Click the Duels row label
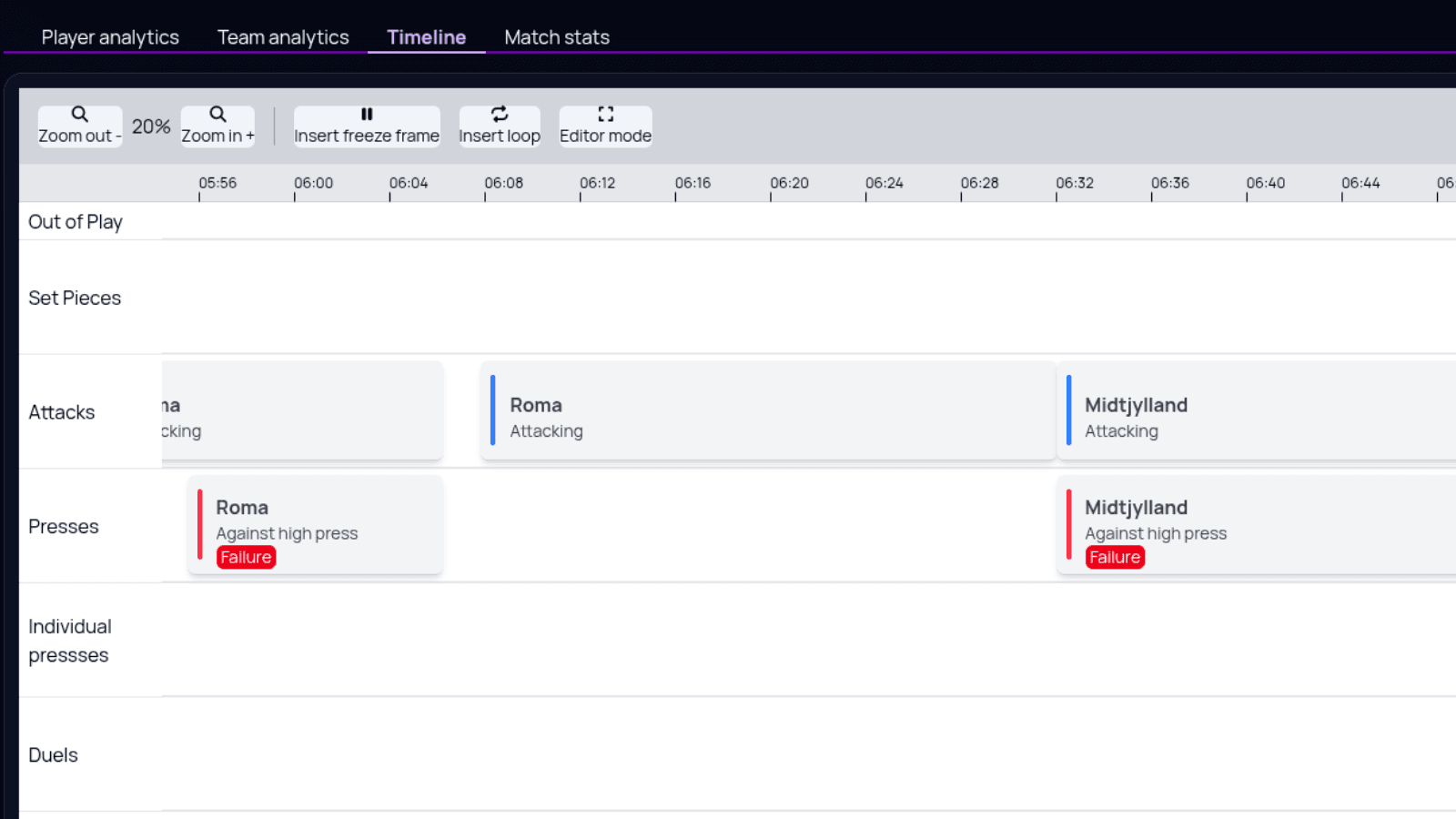1456x819 pixels. 53,754
